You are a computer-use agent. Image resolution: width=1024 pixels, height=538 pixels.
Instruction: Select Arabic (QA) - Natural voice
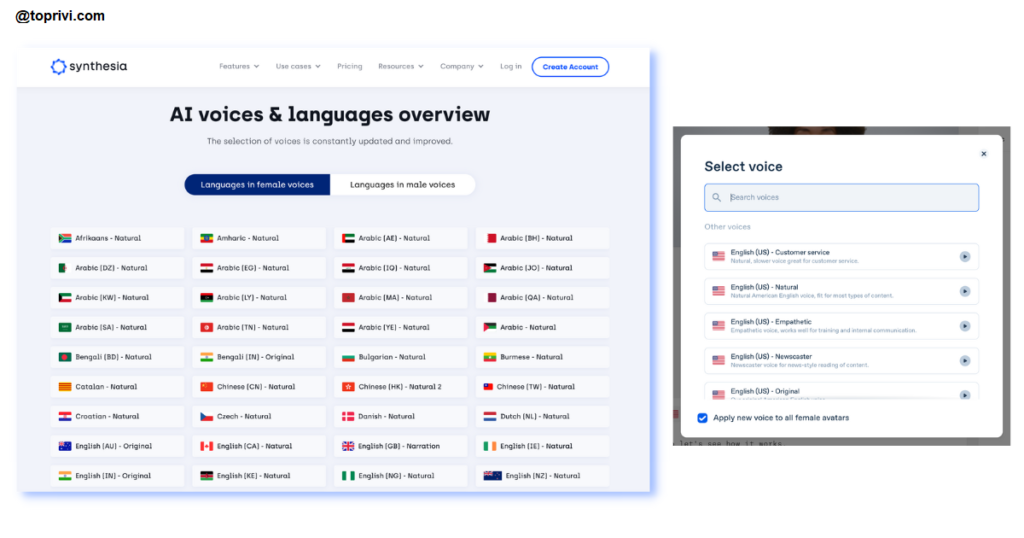click(543, 298)
